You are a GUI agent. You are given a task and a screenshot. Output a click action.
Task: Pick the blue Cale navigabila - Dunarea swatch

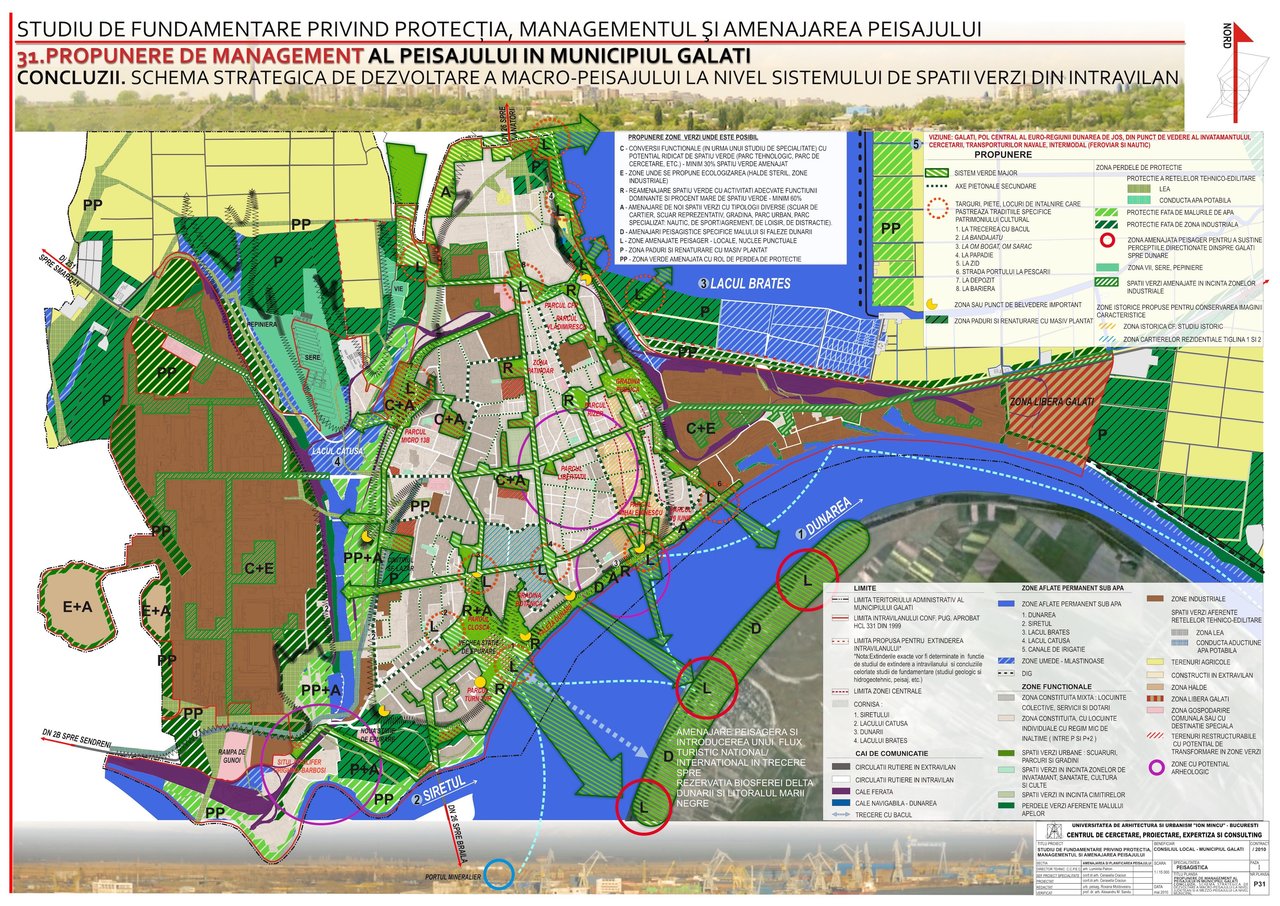(x=841, y=803)
